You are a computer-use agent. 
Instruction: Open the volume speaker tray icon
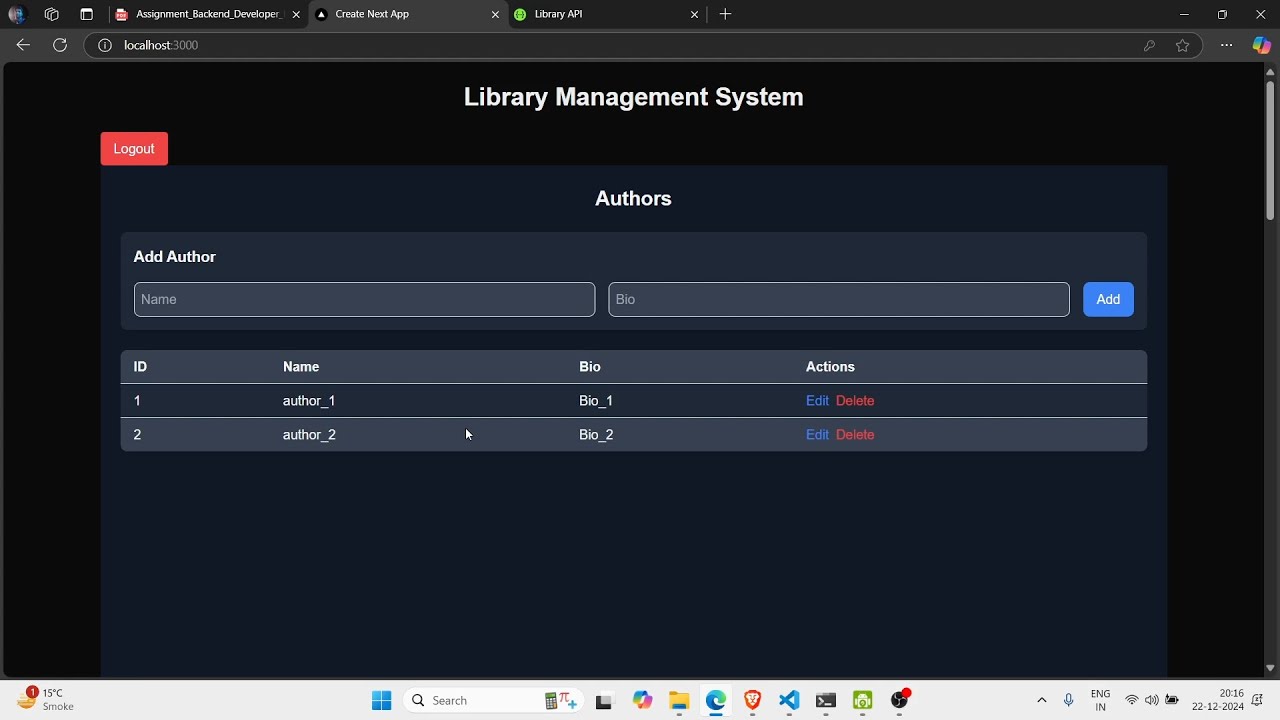point(1152,700)
